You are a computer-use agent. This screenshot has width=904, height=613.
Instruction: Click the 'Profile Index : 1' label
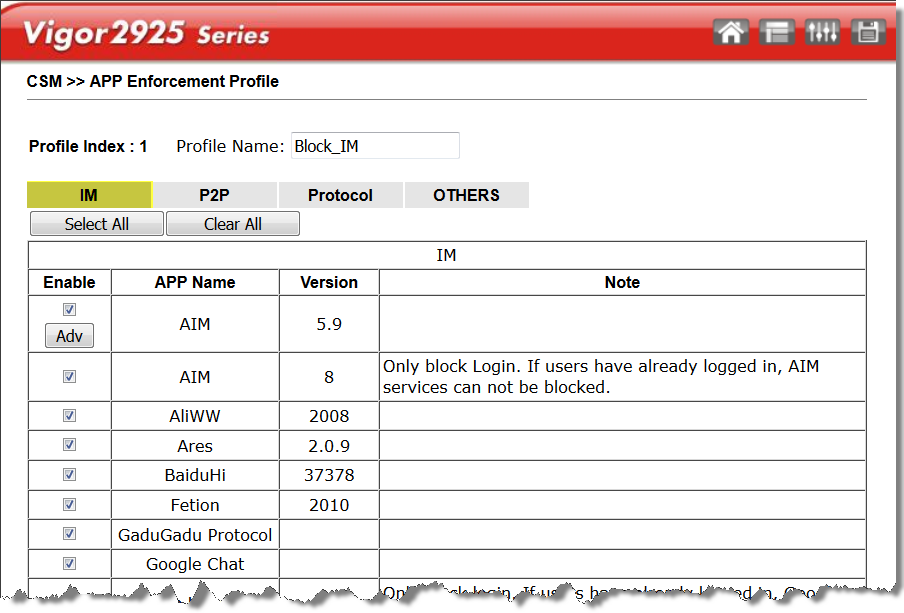coord(88,146)
